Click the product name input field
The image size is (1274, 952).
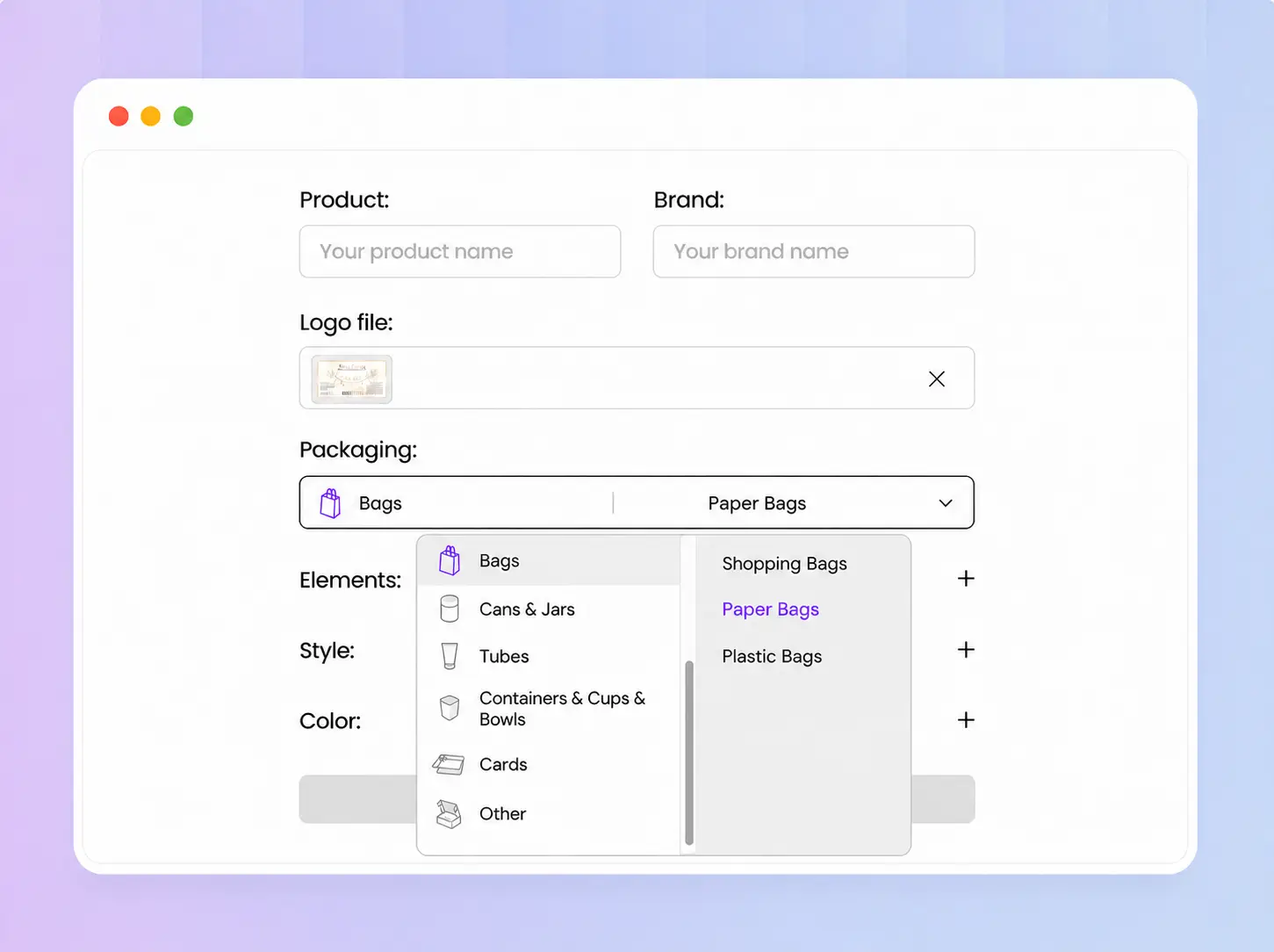coord(460,251)
